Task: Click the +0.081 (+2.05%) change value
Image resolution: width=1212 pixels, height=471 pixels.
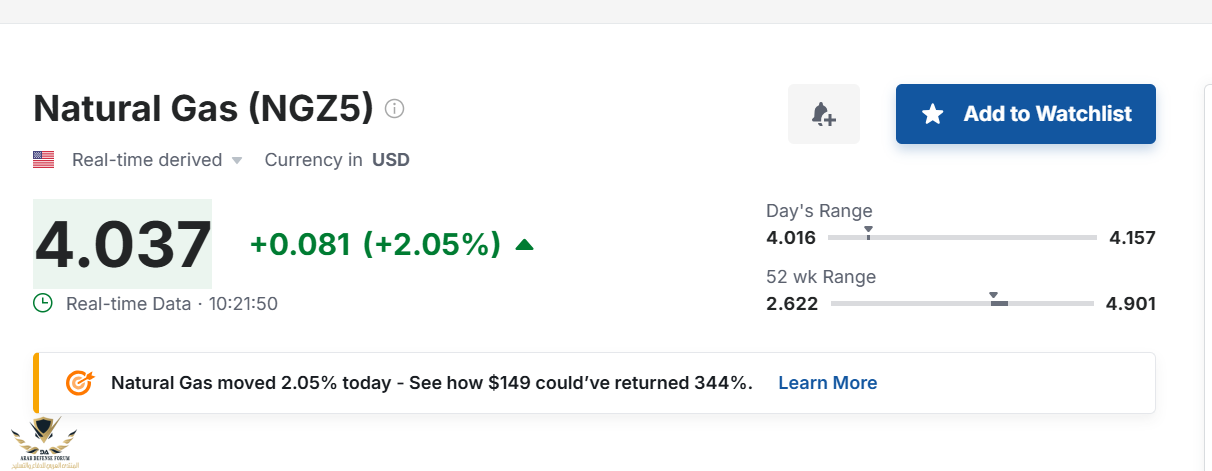Action: coord(375,244)
